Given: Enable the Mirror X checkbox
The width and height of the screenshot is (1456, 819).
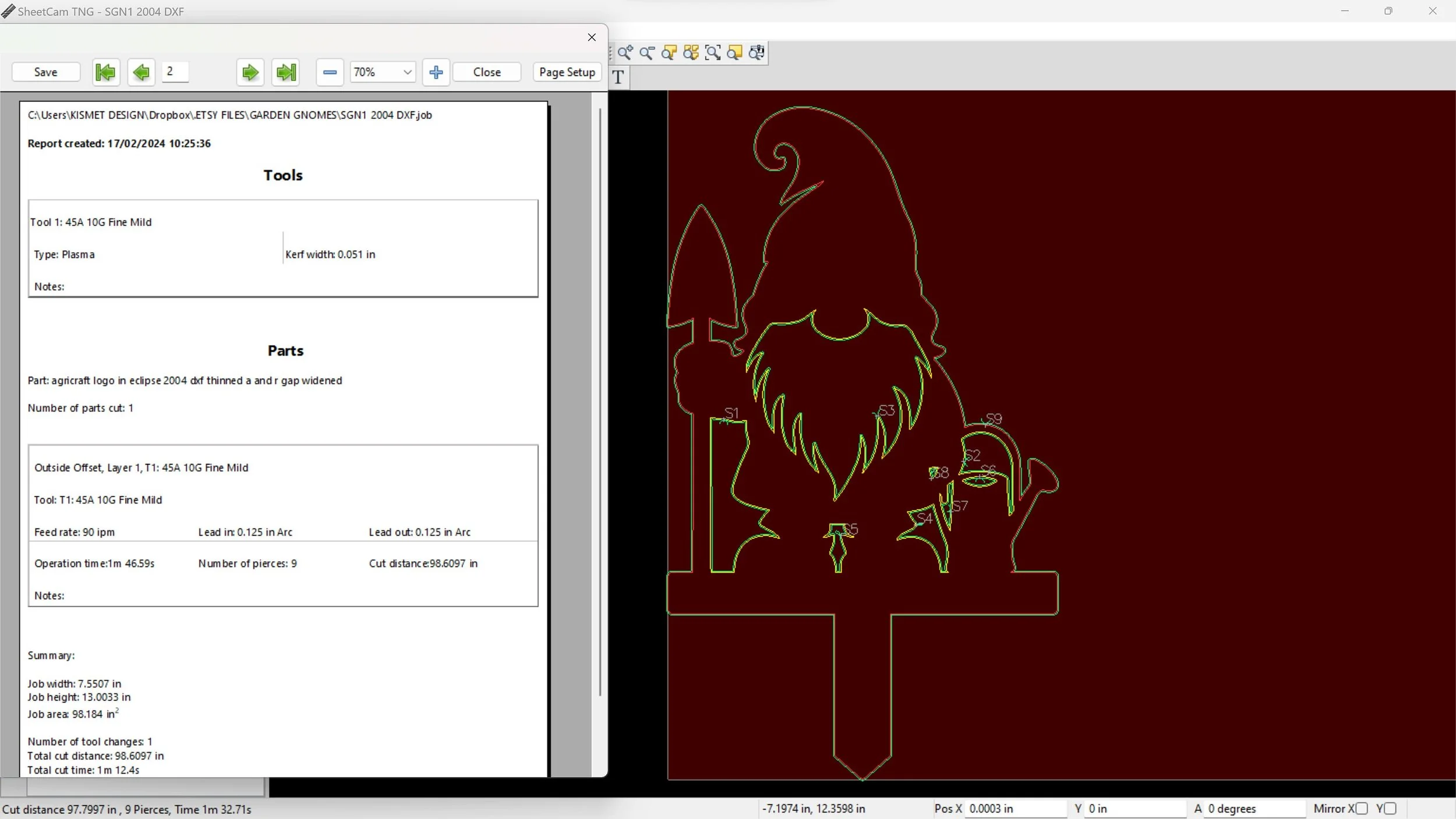Looking at the screenshot, I should tap(1362, 809).
